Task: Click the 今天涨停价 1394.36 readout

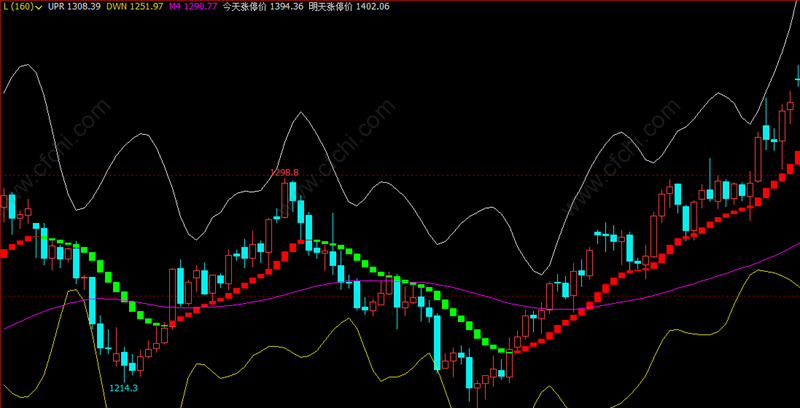Action: 264,7
